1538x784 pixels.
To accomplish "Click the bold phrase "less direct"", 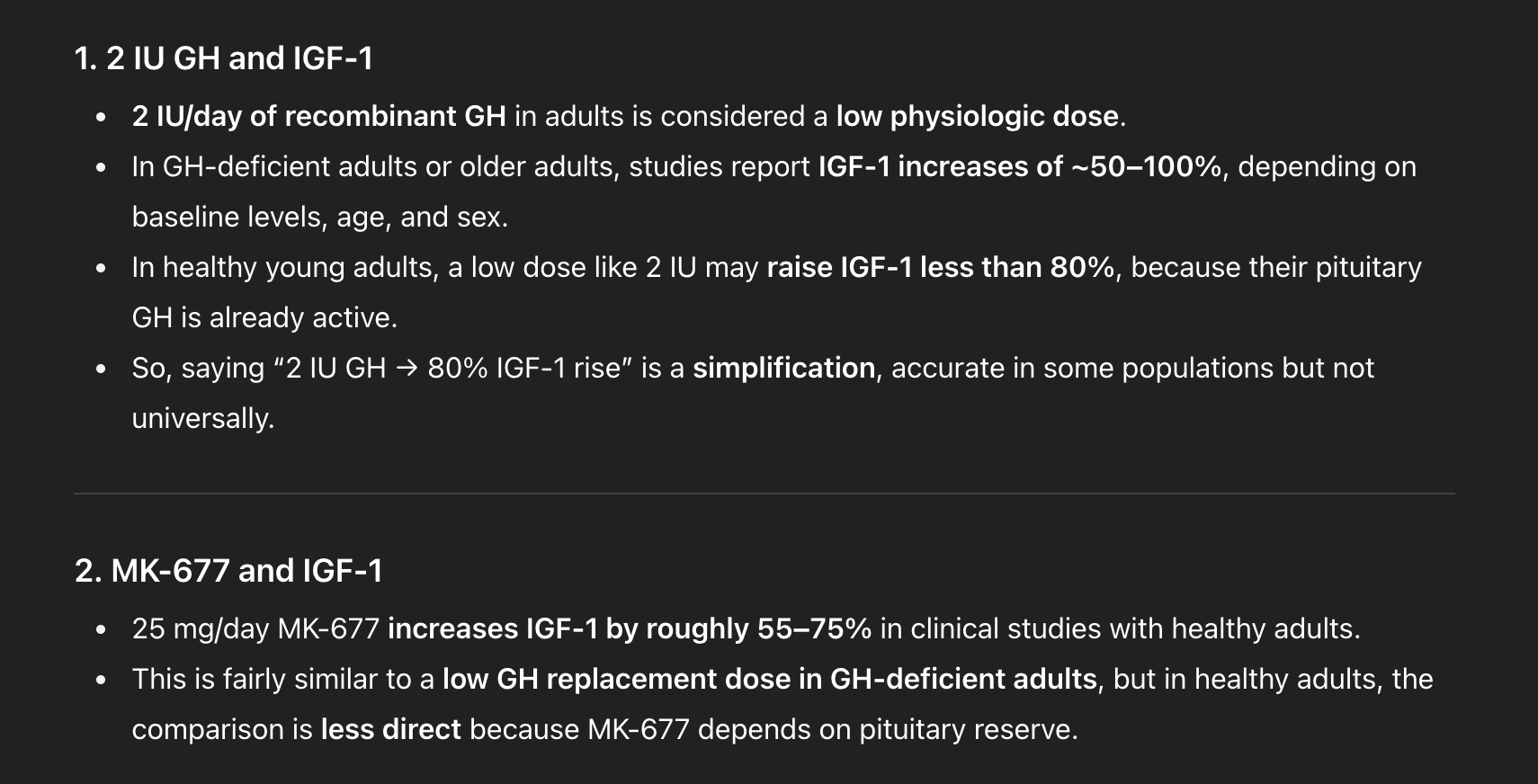I will tap(390, 729).
